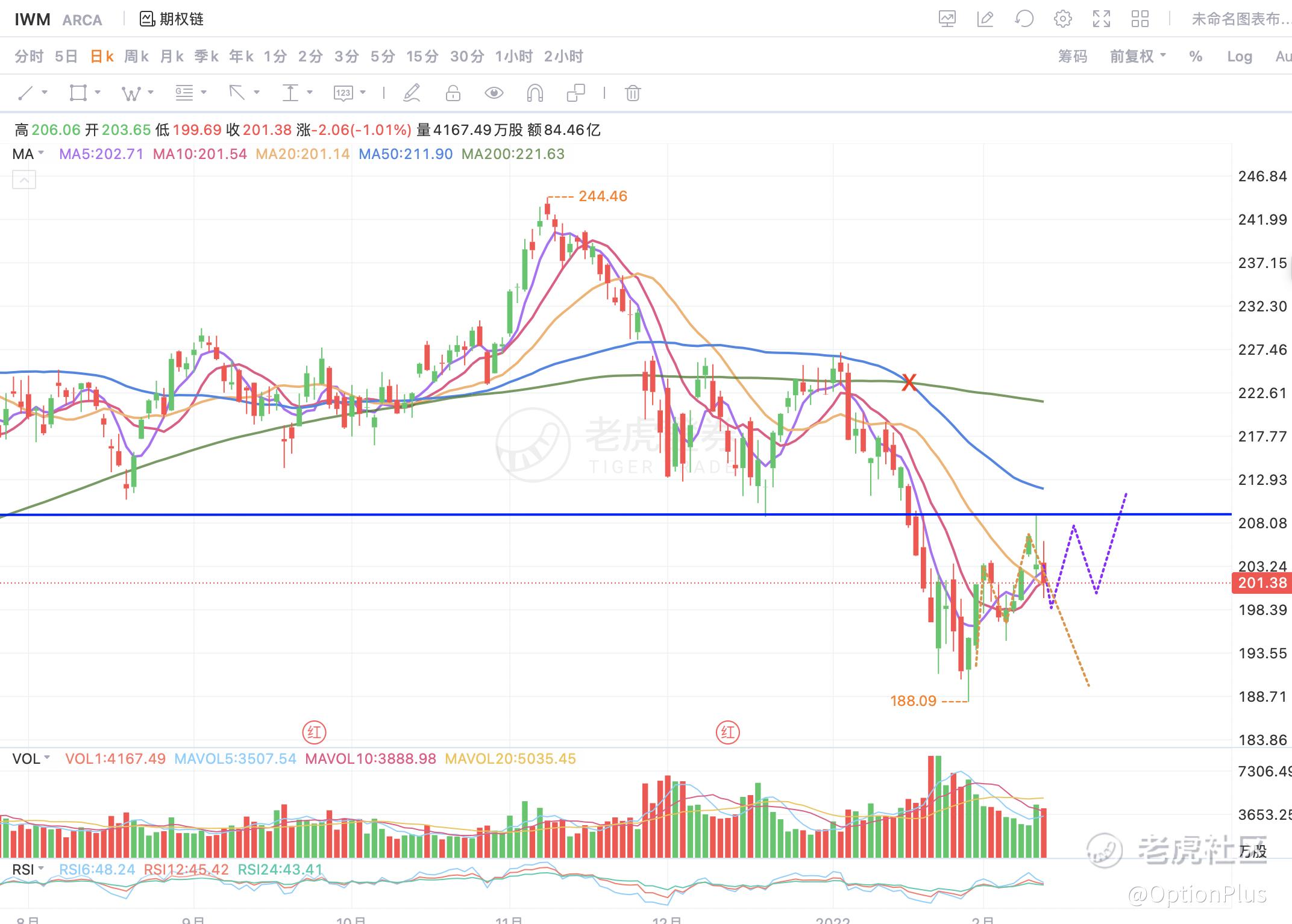Toggle drawings visibility with eye icon
The image size is (1292, 924).
coord(494,93)
